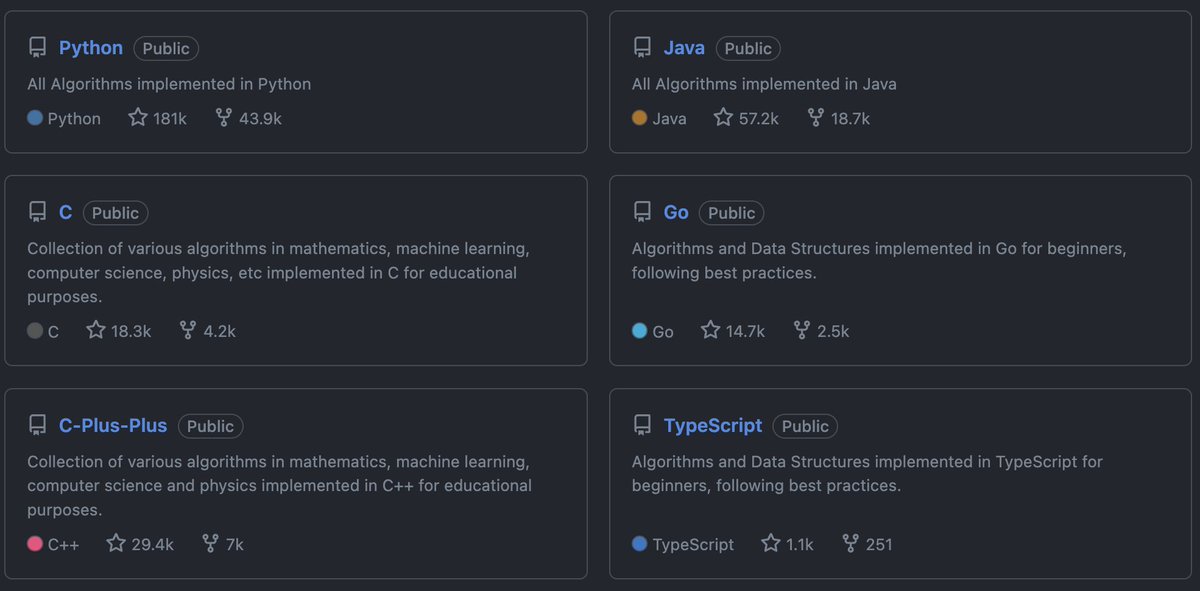The image size is (1200, 591).
Task: Click the fork icon showing 18.7k
Action: click(816, 118)
